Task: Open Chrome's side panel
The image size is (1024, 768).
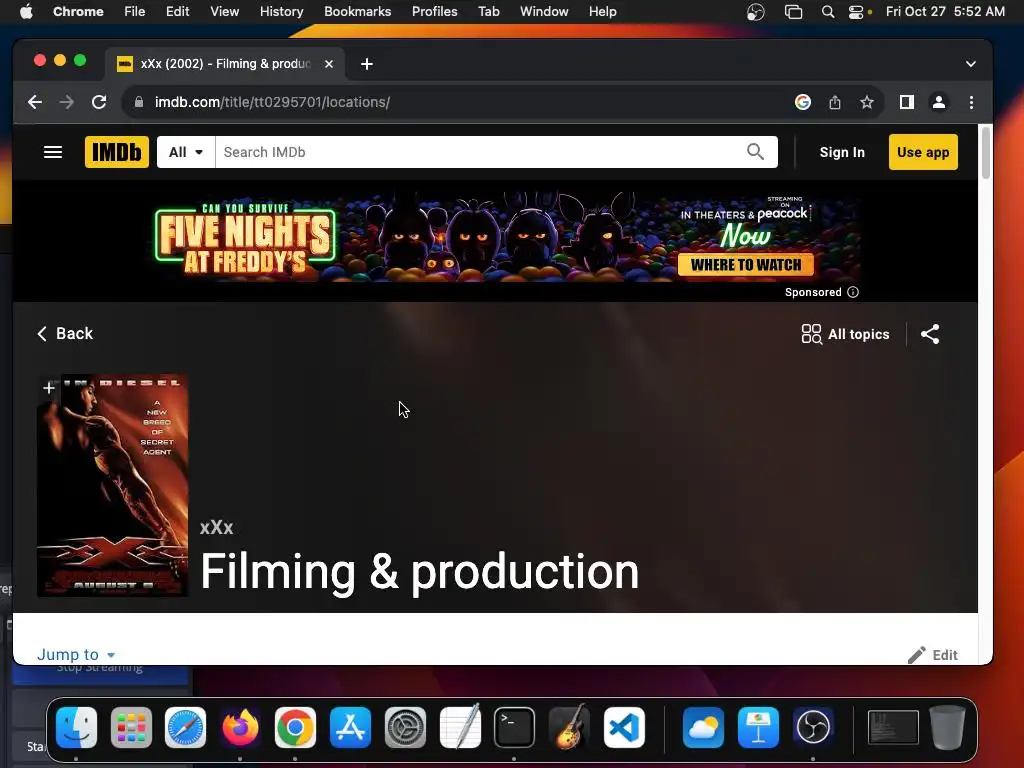Action: click(x=906, y=102)
